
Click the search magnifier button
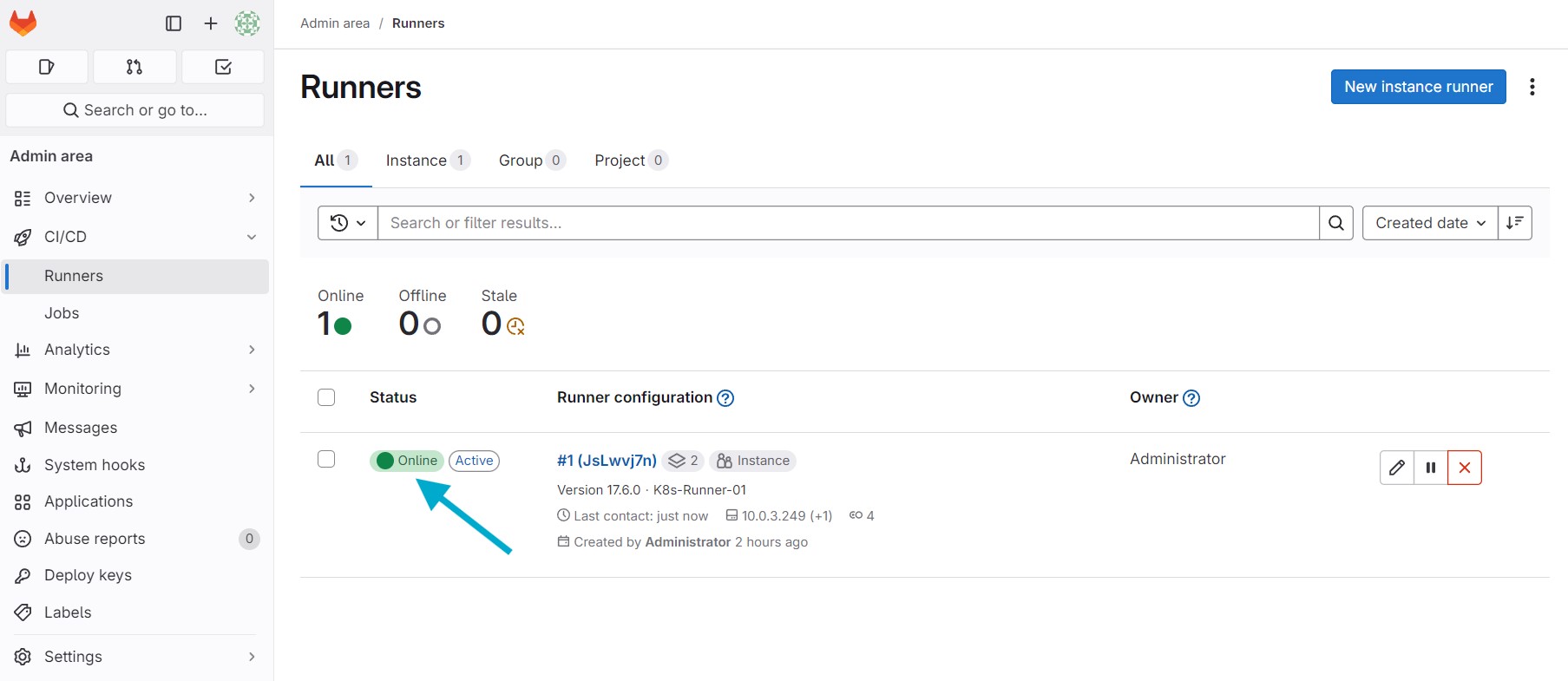(x=1336, y=223)
